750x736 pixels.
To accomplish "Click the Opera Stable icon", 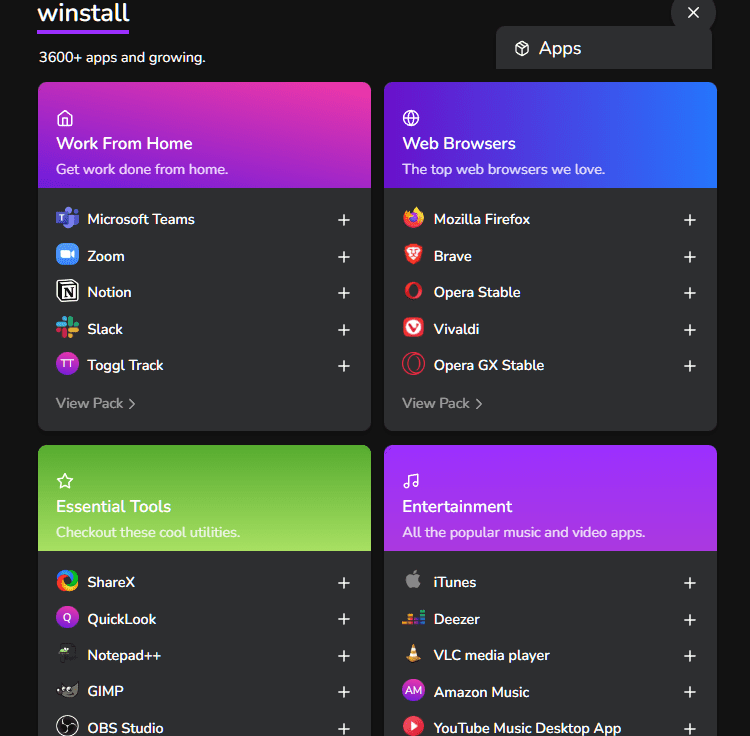I will click(413, 291).
